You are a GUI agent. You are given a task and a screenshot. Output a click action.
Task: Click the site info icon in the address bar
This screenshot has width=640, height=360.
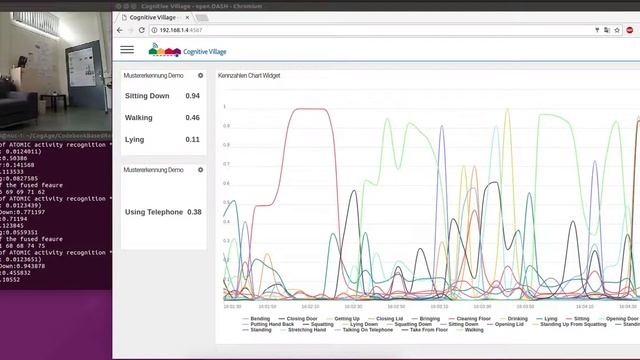click(x=154, y=30)
